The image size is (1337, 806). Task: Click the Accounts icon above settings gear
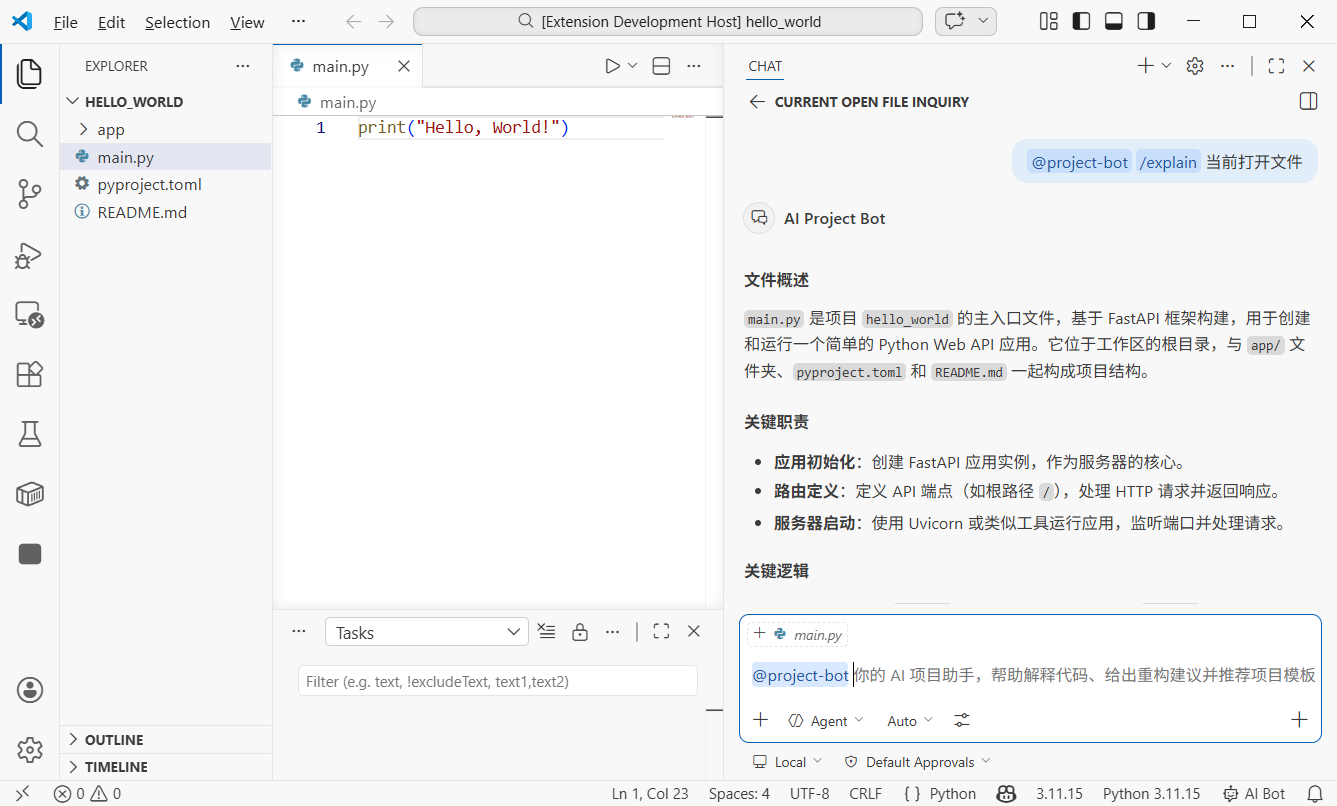coord(29,689)
